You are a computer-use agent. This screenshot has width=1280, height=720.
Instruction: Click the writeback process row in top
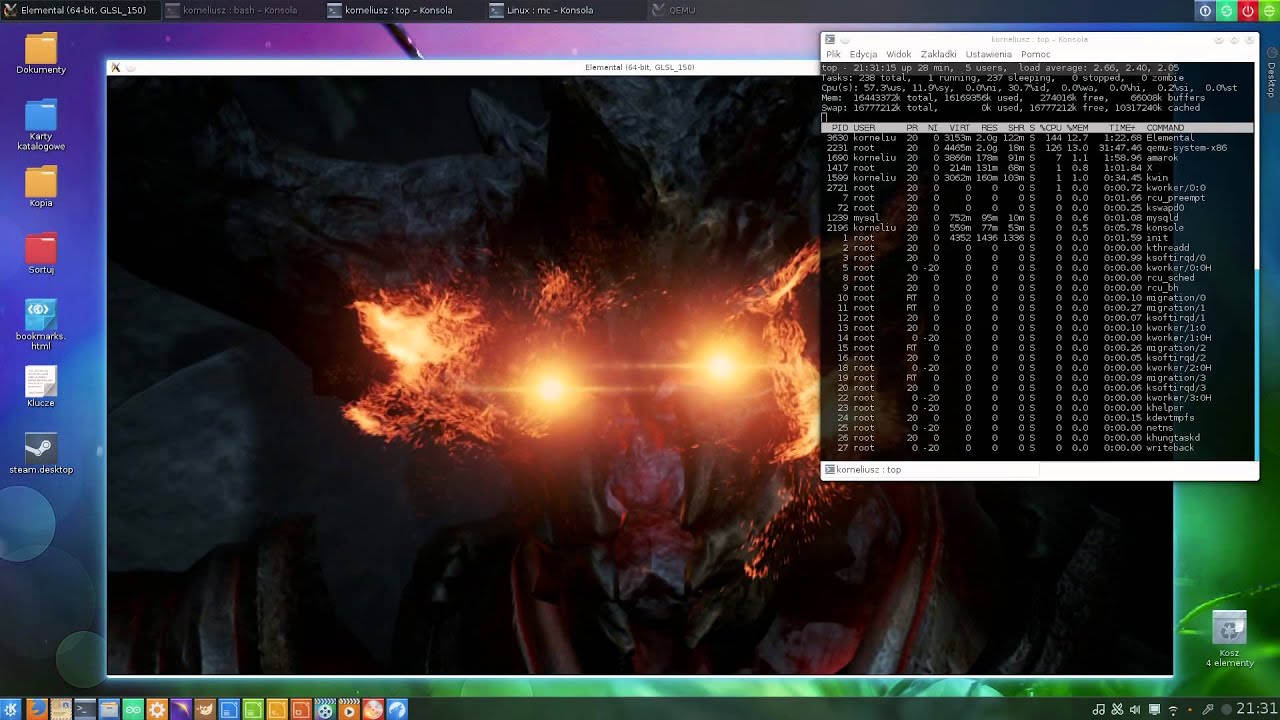pyautogui.click(x=1037, y=448)
